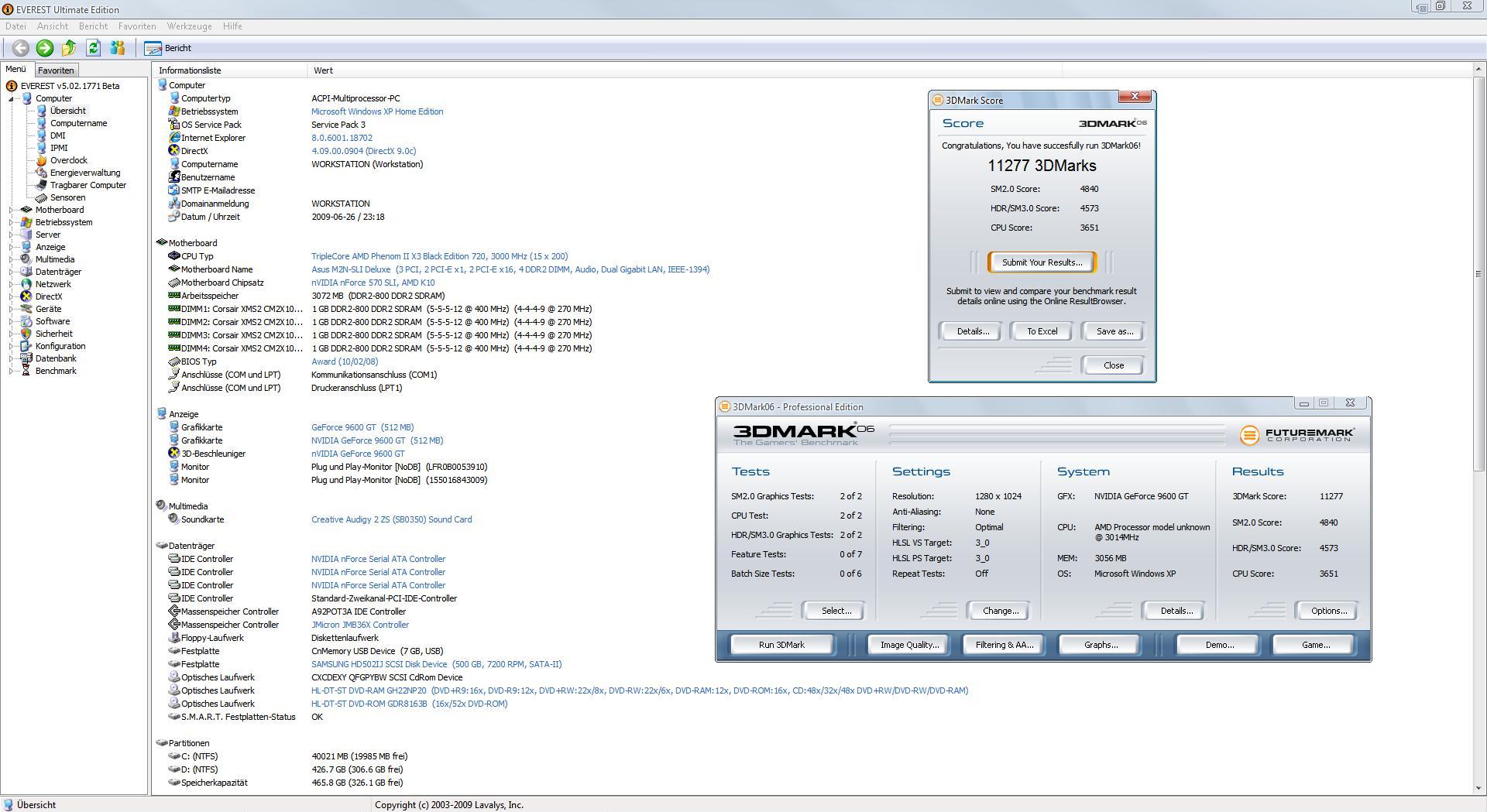Expand the Server tree node
Image resolution: width=1487 pixels, height=812 pixels.
(12, 235)
